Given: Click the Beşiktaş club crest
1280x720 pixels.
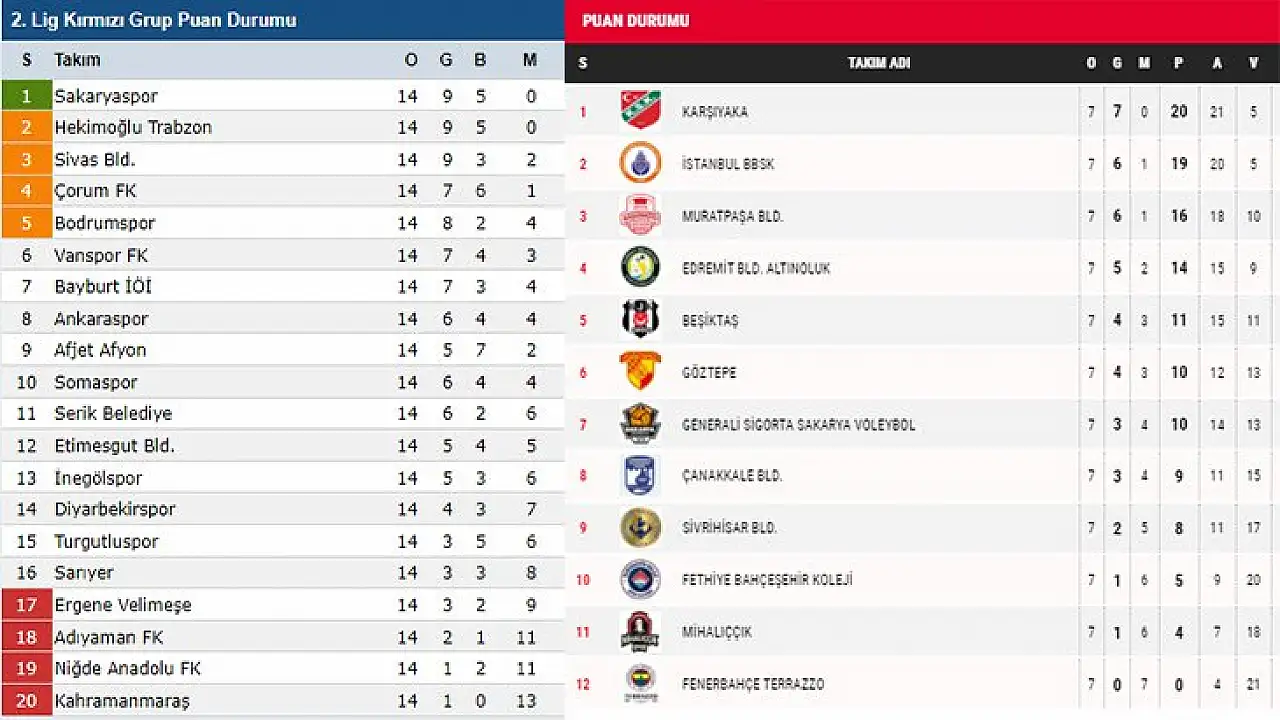Looking at the screenshot, I should (640, 320).
